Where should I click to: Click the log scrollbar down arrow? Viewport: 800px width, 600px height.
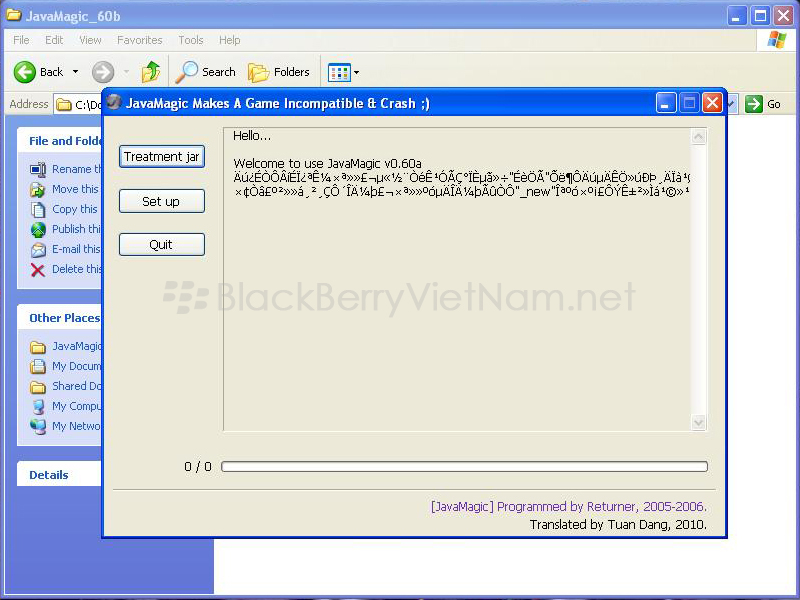point(698,422)
